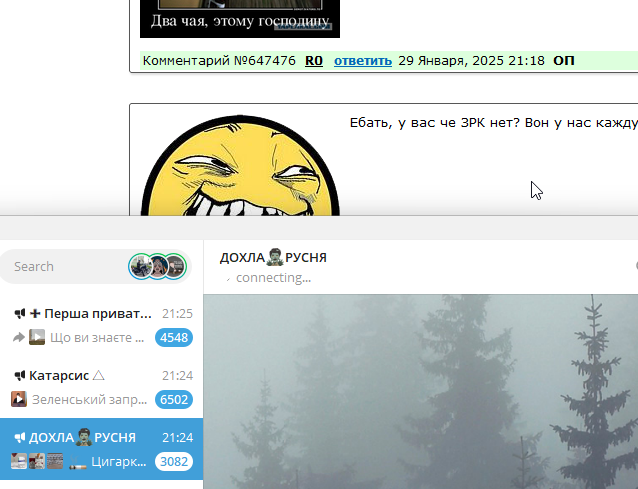Open the stories avatars beside Search
The image size is (638, 489).
pos(158,266)
